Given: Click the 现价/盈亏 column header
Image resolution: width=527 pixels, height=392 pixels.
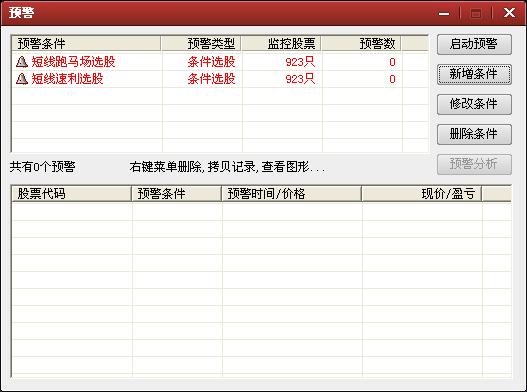Looking at the screenshot, I should click(x=421, y=194).
